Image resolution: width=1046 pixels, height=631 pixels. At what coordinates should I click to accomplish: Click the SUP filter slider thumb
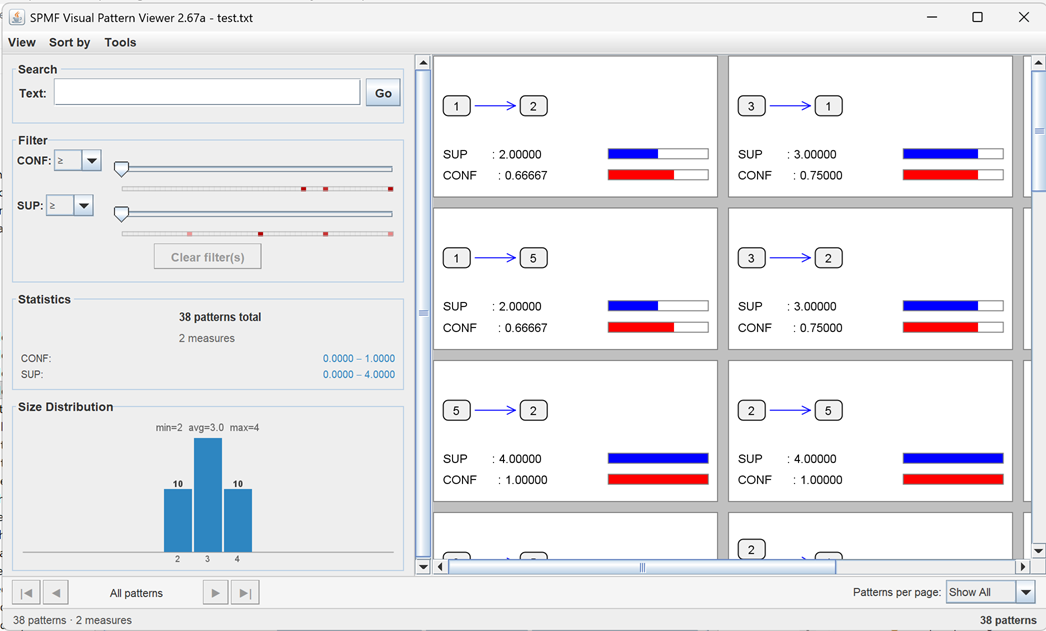pos(121,213)
